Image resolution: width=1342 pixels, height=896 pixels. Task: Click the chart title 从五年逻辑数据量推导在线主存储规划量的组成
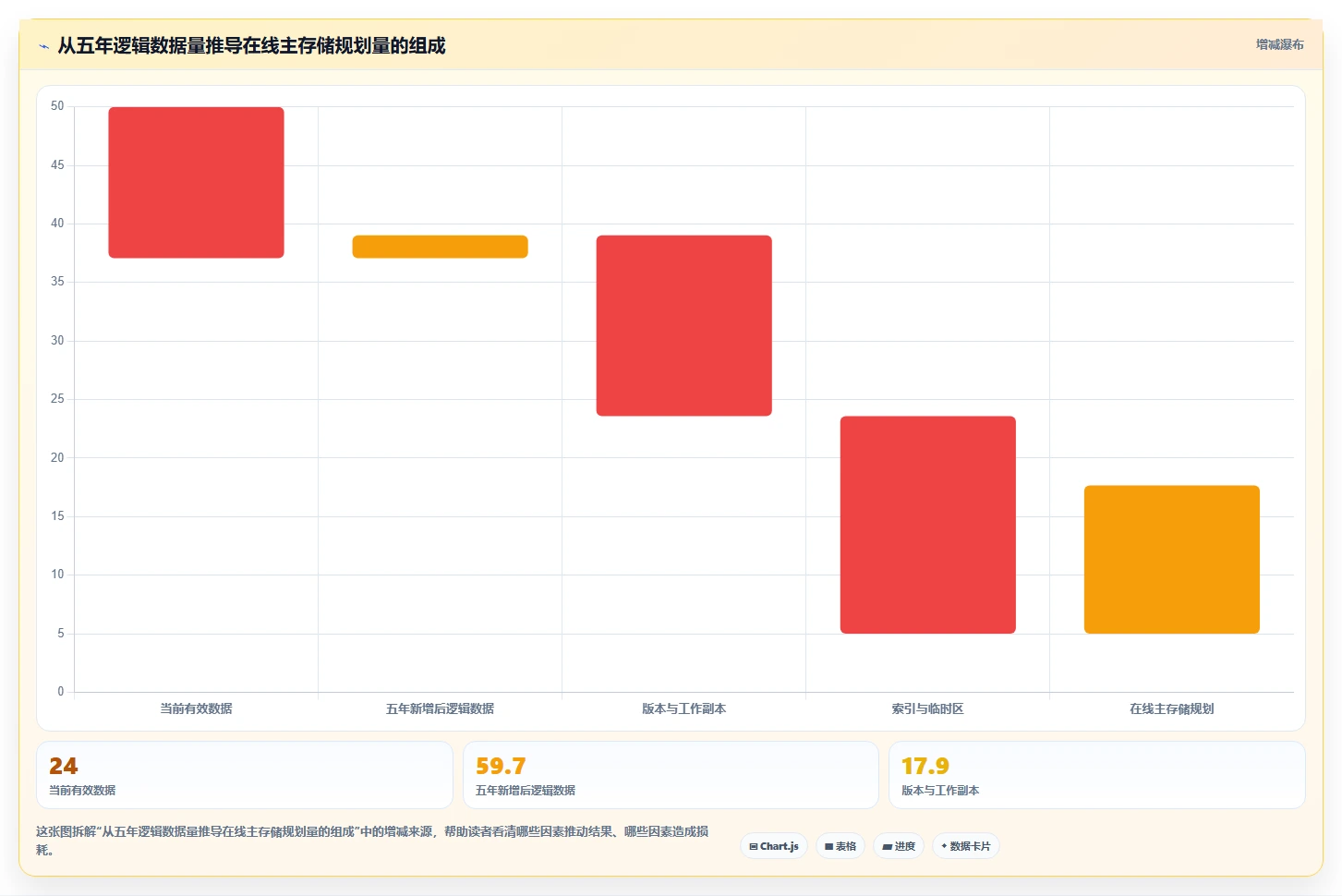pos(251,45)
